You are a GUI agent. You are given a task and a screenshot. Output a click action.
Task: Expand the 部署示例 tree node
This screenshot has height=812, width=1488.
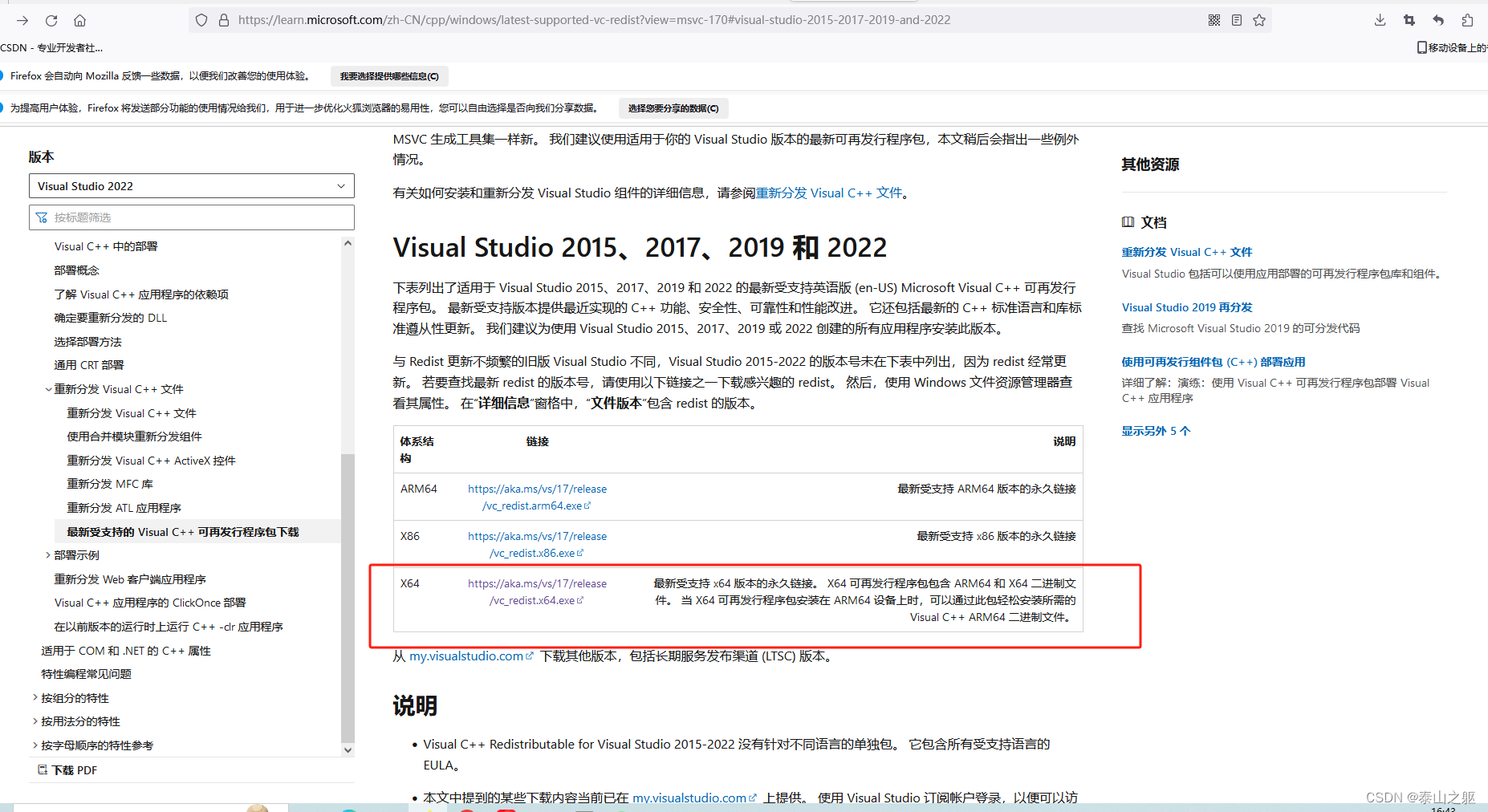pyautogui.click(x=48, y=555)
